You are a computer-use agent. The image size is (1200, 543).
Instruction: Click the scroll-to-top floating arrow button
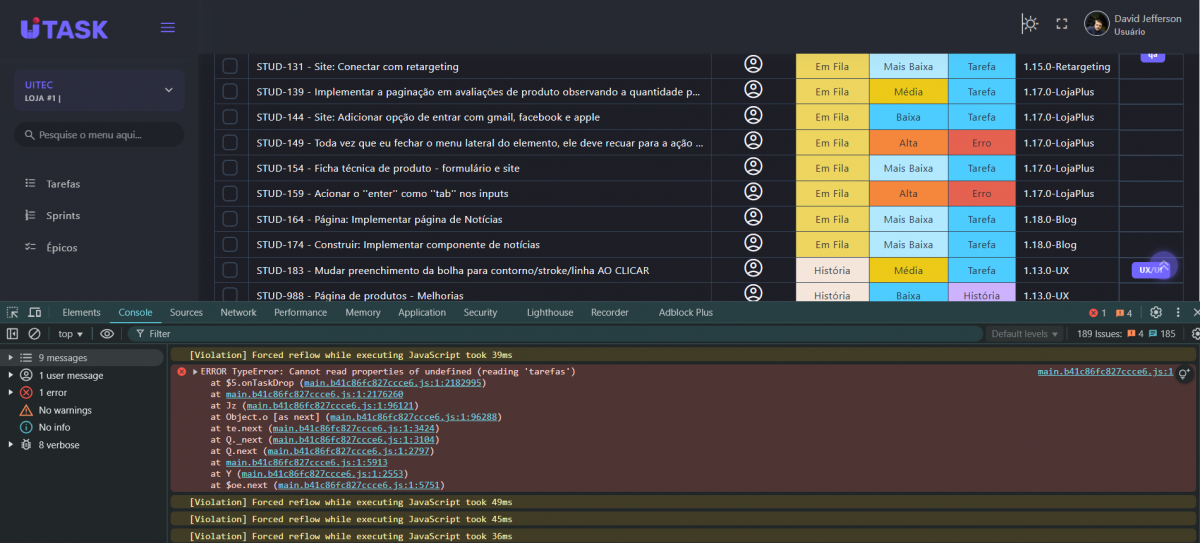1163,265
